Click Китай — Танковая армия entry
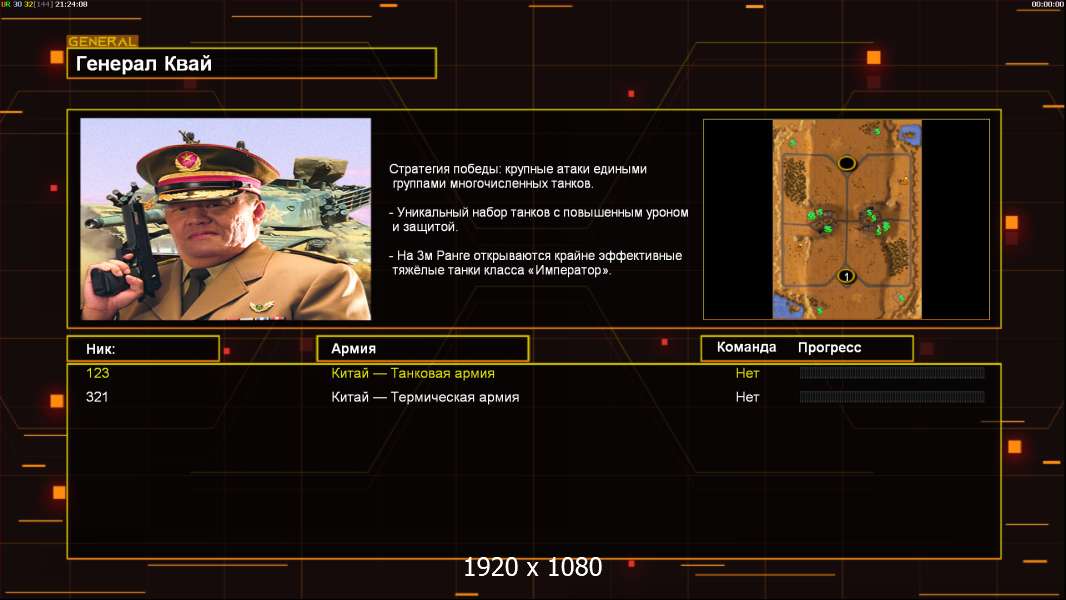 pyautogui.click(x=412, y=374)
